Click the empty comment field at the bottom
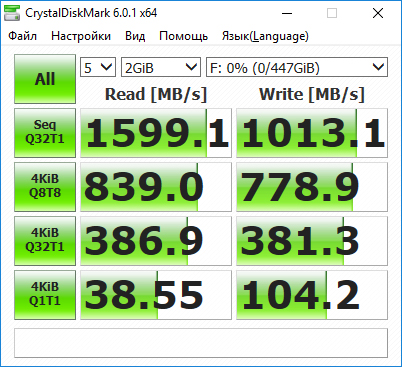This screenshot has width=402, height=367. [x=201, y=343]
